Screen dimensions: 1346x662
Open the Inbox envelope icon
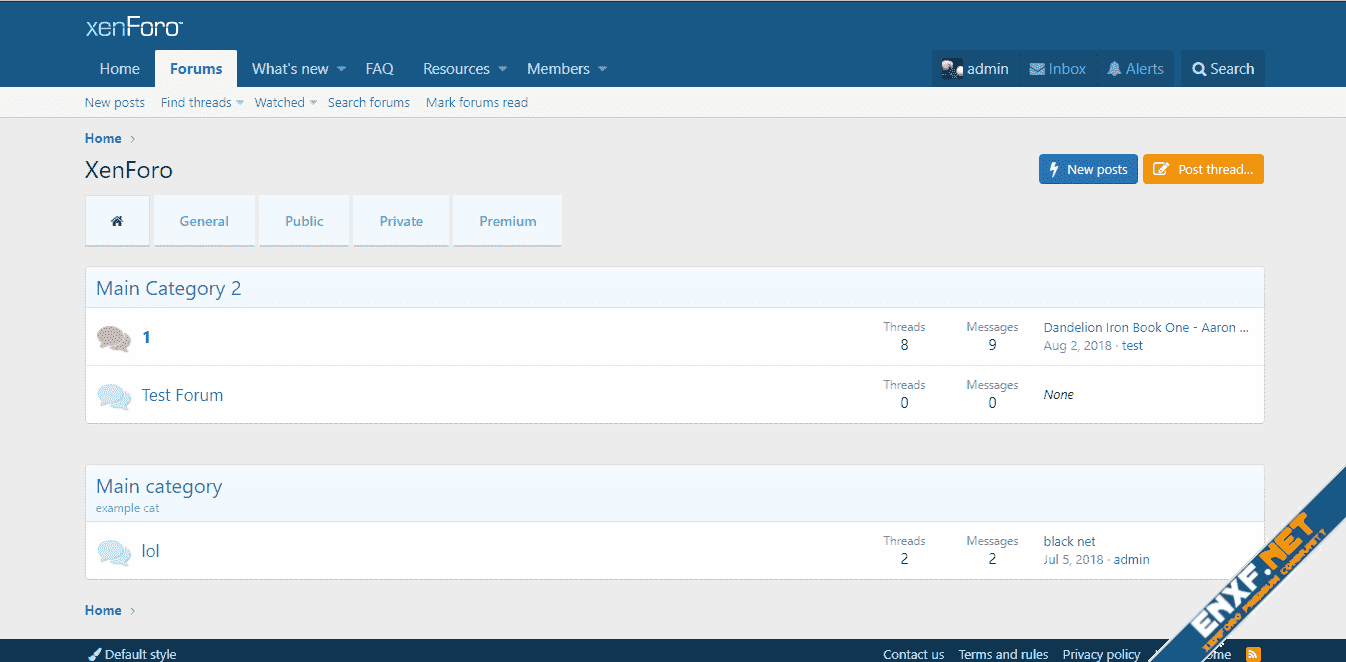(1038, 69)
